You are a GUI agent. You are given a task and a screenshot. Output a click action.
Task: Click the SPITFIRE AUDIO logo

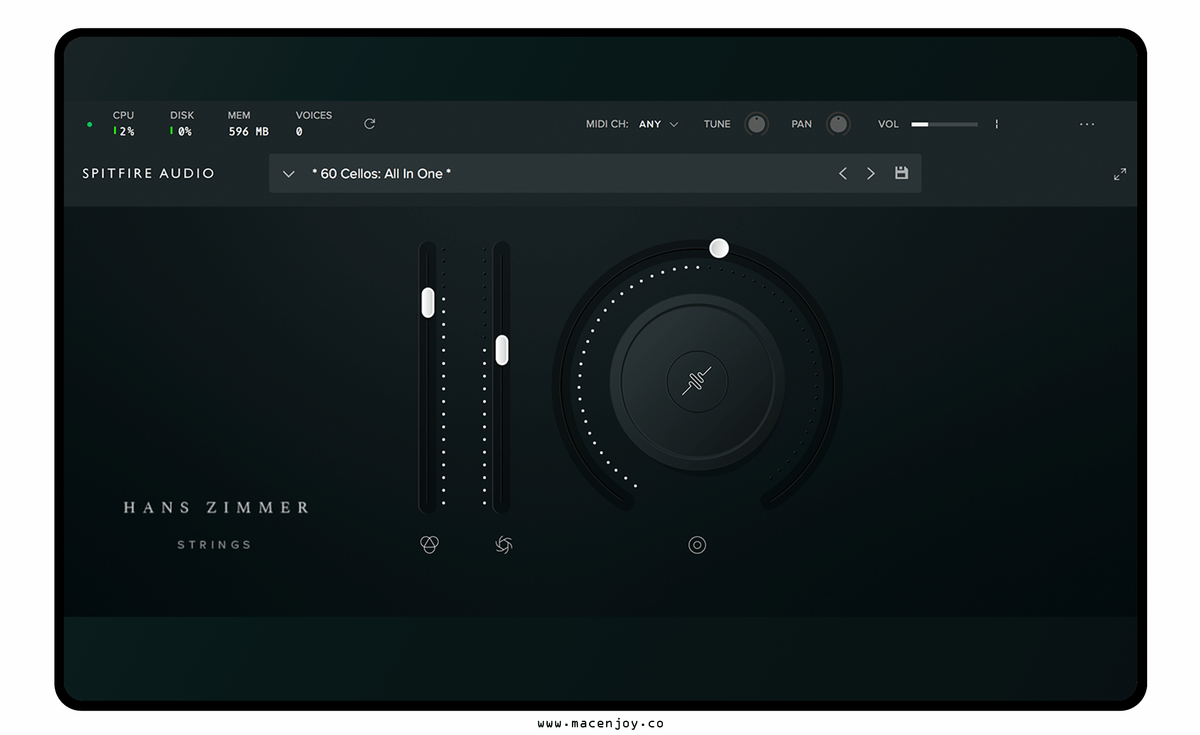click(x=149, y=173)
